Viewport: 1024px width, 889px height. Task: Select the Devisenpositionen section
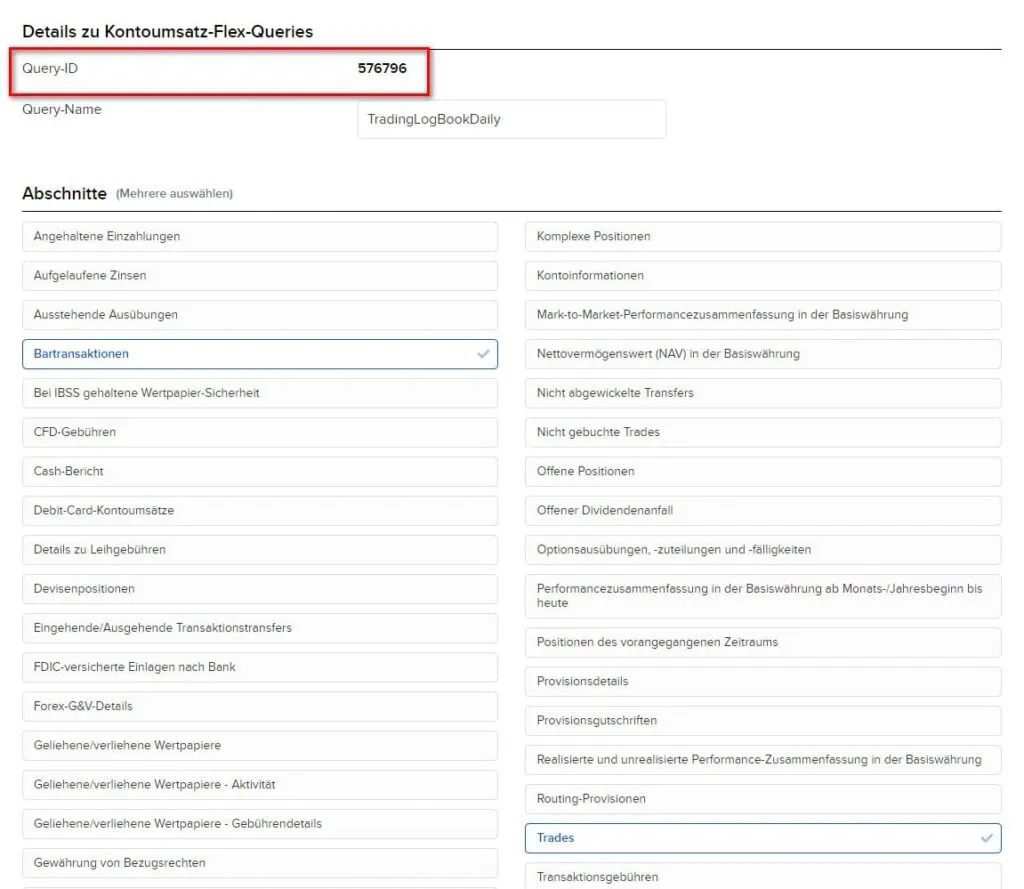coord(260,589)
